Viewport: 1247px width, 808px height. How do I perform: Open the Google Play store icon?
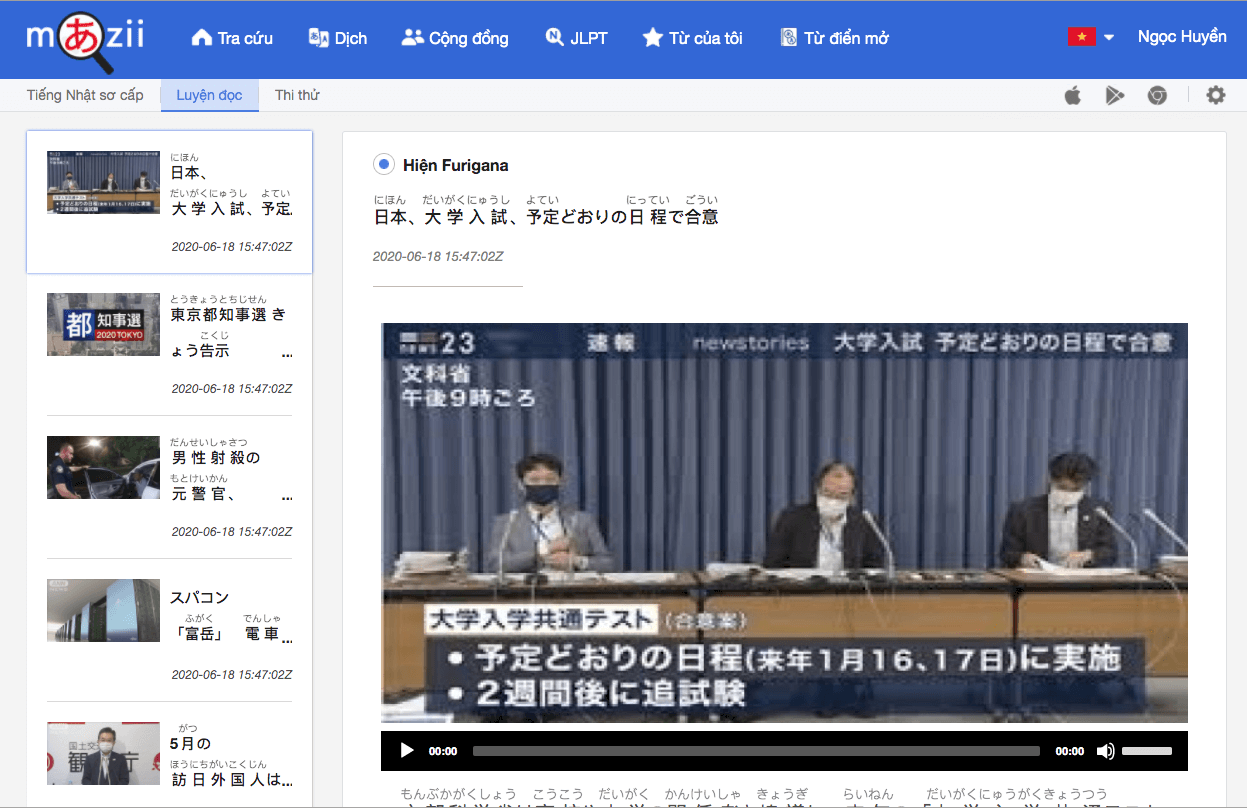[1114, 96]
